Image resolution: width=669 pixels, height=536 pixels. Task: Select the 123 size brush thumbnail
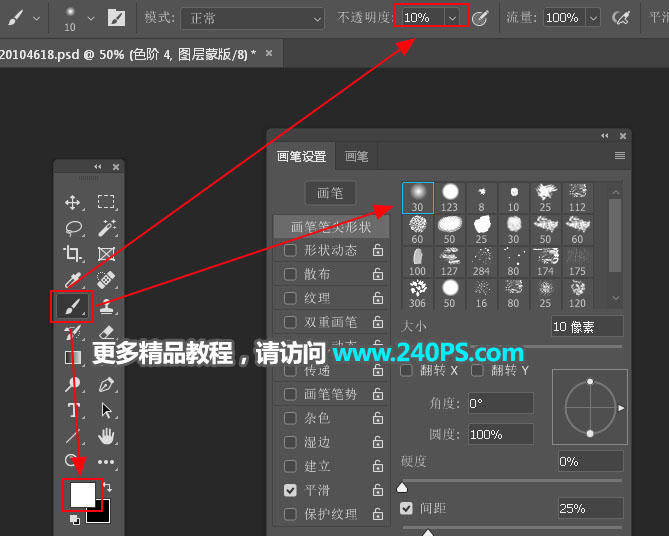pyautogui.click(x=449, y=198)
